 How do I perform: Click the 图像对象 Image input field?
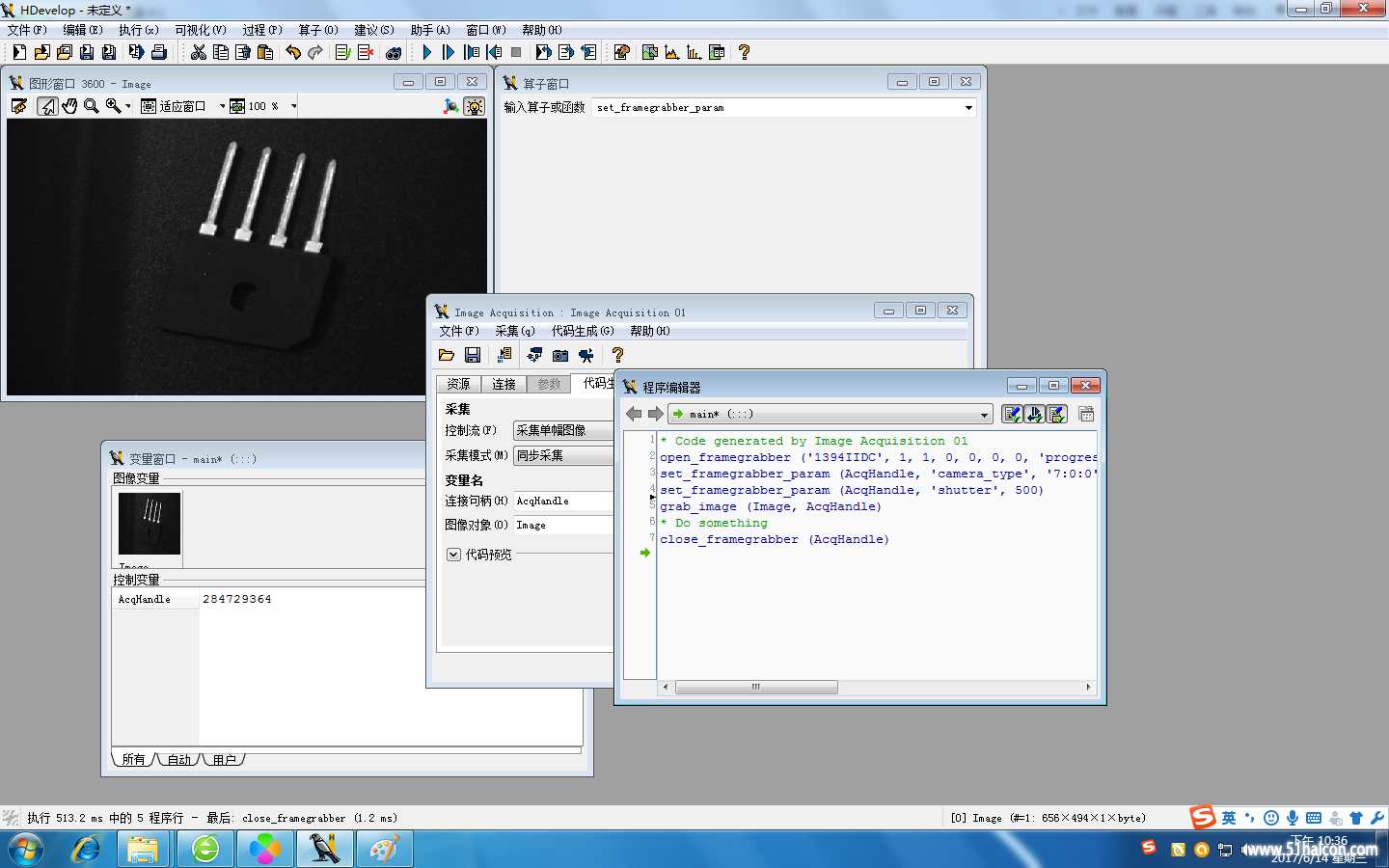tap(564, 525)
